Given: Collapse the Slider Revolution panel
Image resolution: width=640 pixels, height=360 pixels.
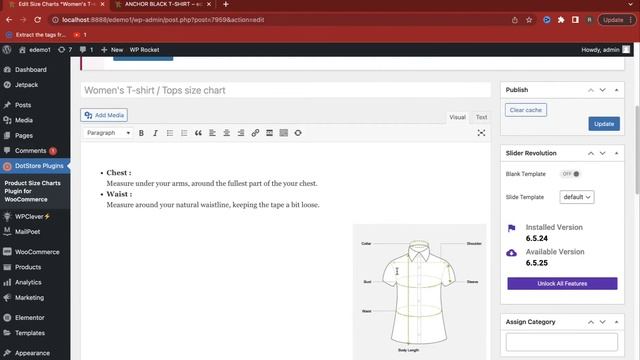Looking at the screenshot, I should click(616, 153).
